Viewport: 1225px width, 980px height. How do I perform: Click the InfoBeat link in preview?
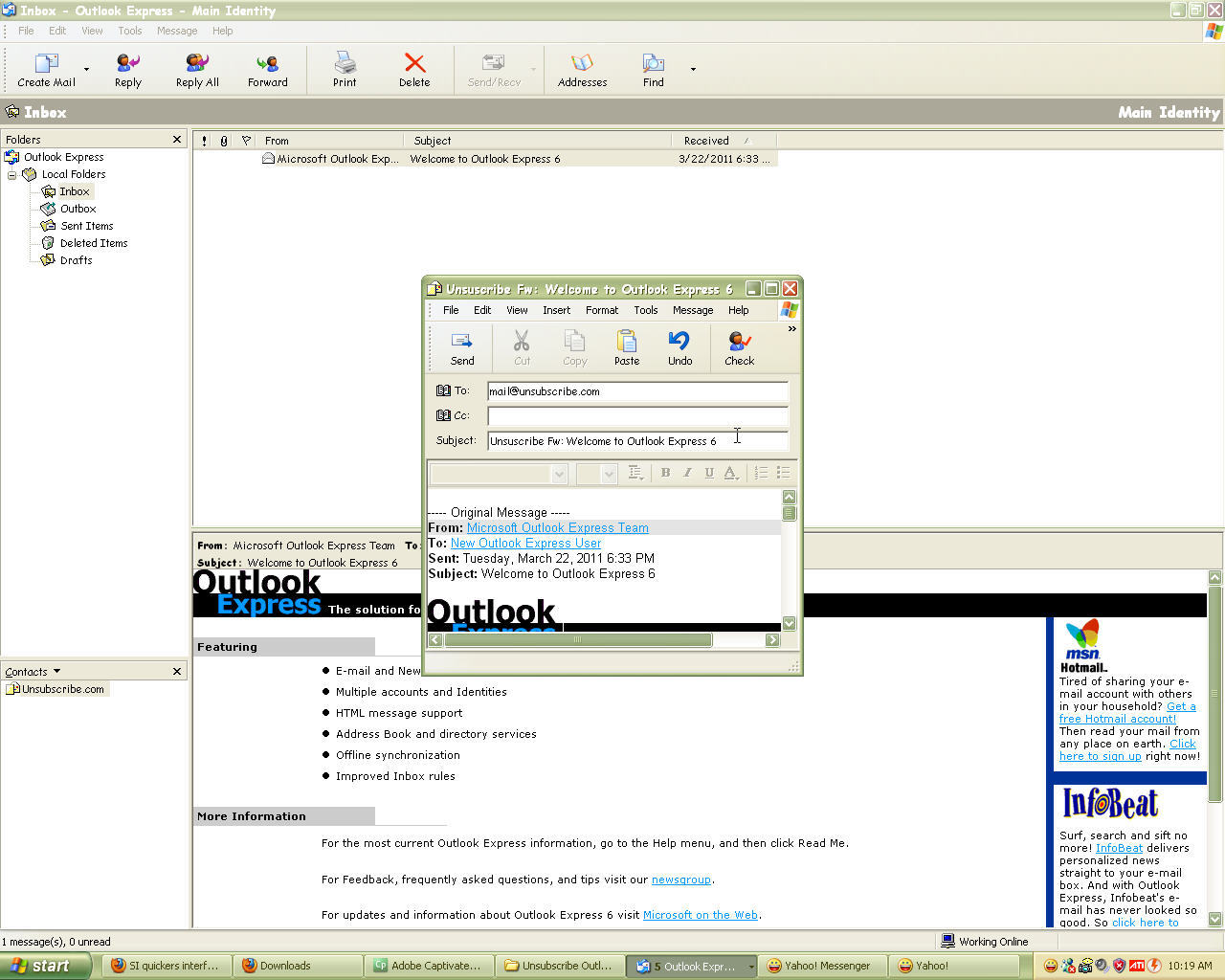pos(1119,848)
